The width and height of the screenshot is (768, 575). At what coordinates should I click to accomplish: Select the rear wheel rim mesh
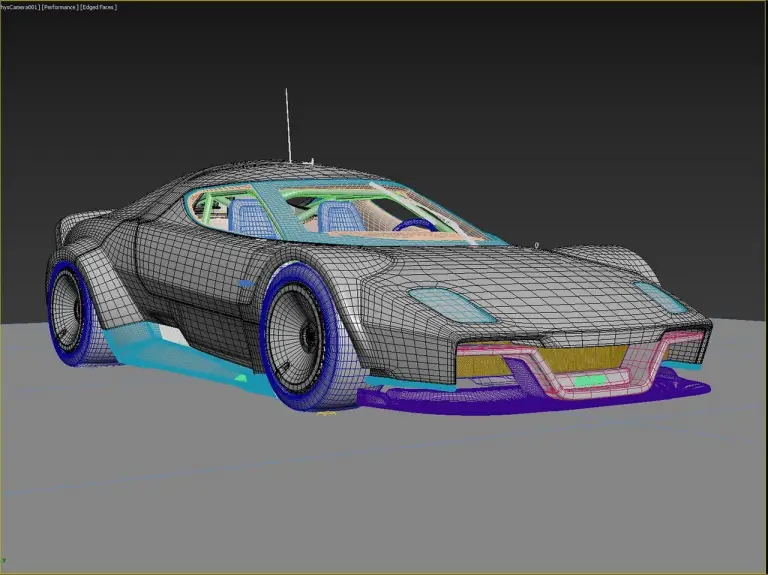point(66,311)
